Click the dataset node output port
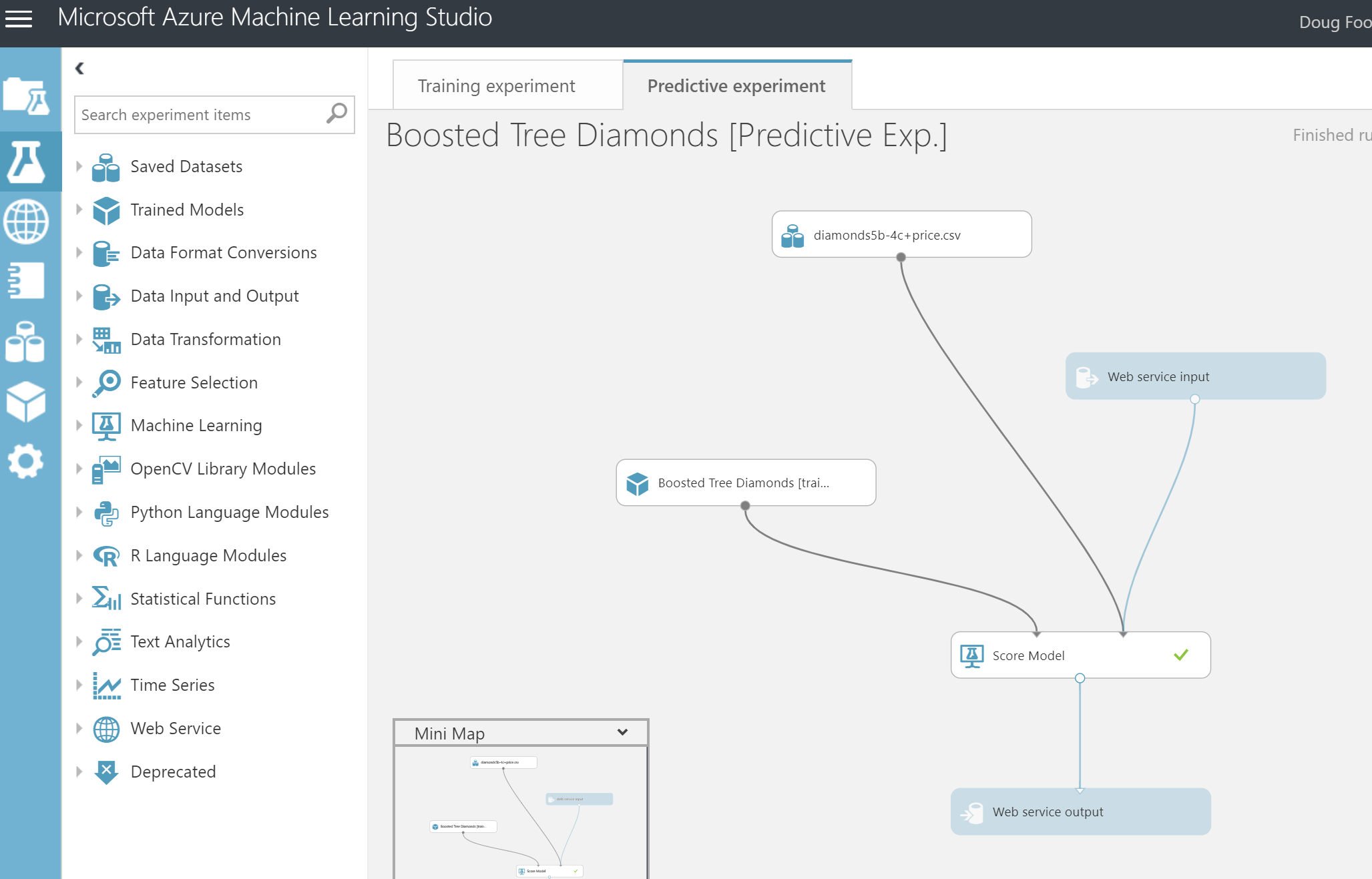Screen dimensions: 1372x879 (x=901, y=257)
